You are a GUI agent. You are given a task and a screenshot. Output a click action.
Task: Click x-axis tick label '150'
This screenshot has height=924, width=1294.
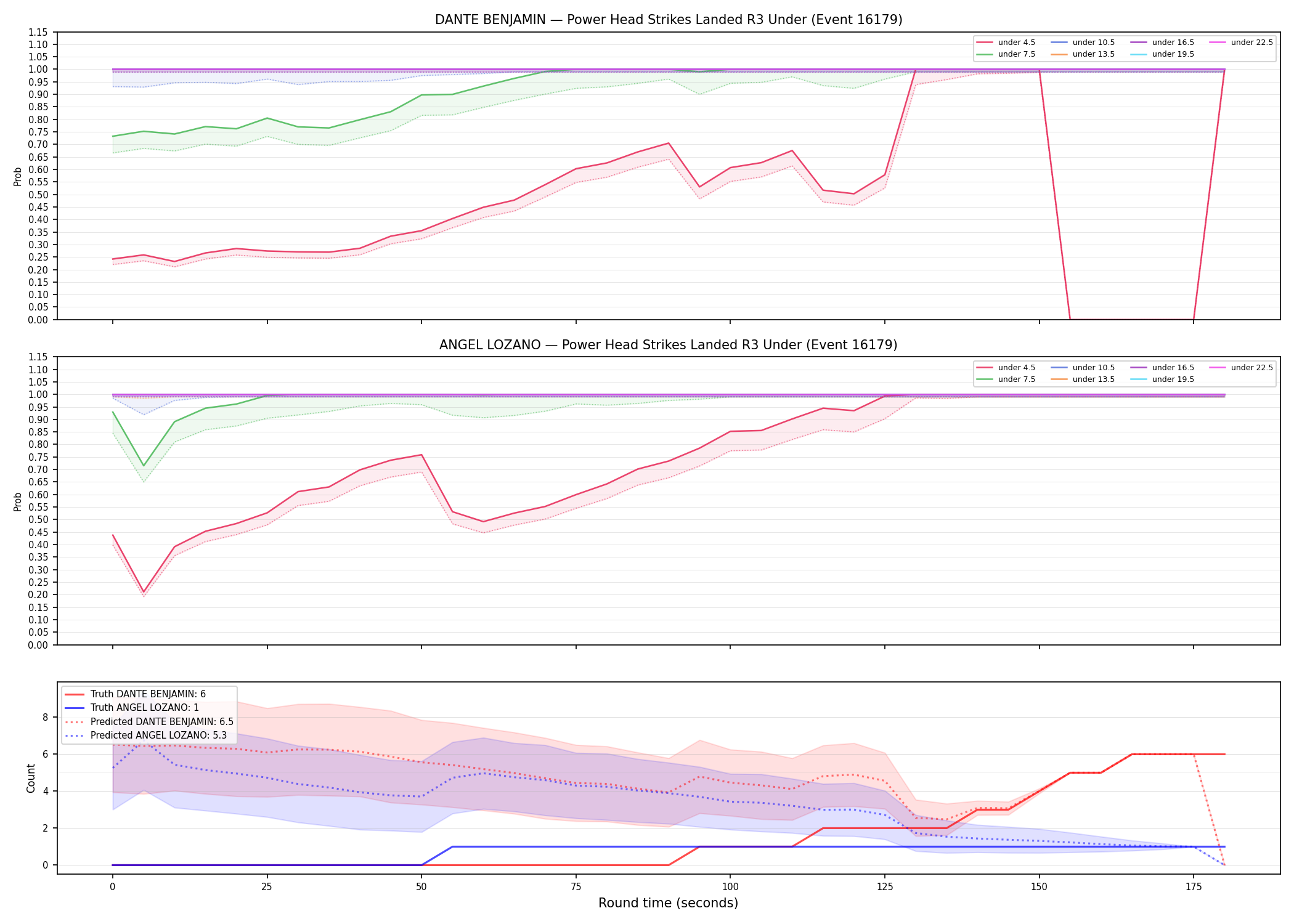pyautogui.click(x=1040, y=887)
